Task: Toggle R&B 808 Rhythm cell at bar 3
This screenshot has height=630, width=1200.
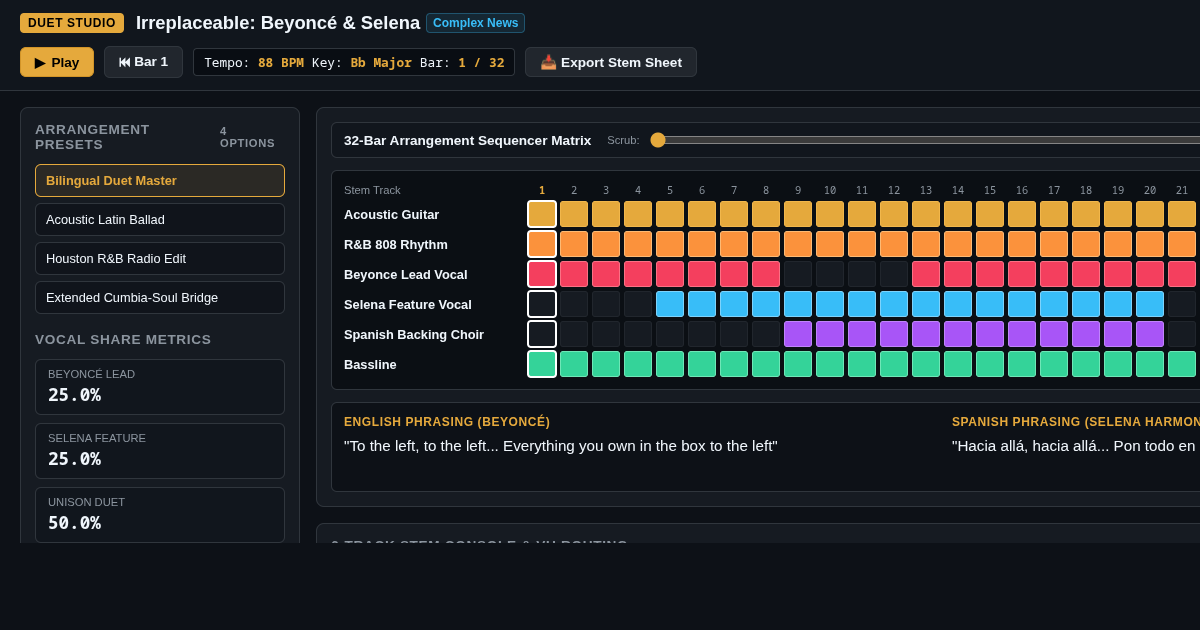Action: [606, 244]
